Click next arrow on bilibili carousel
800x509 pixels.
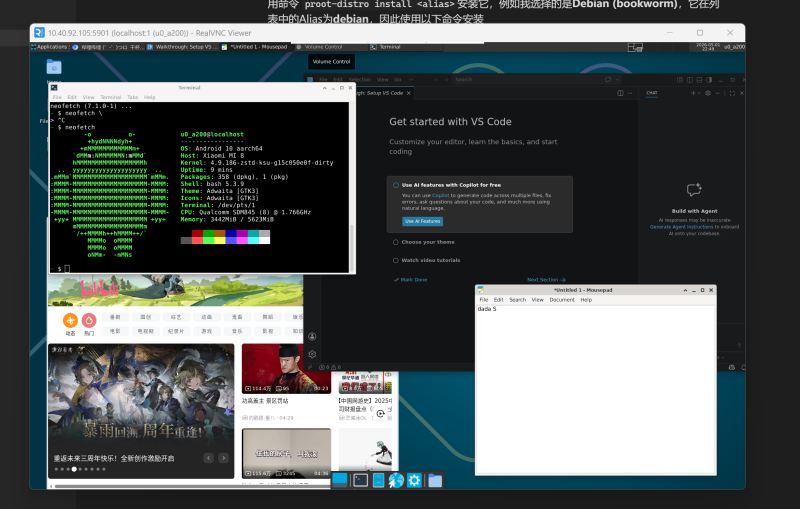pos(223,458)
